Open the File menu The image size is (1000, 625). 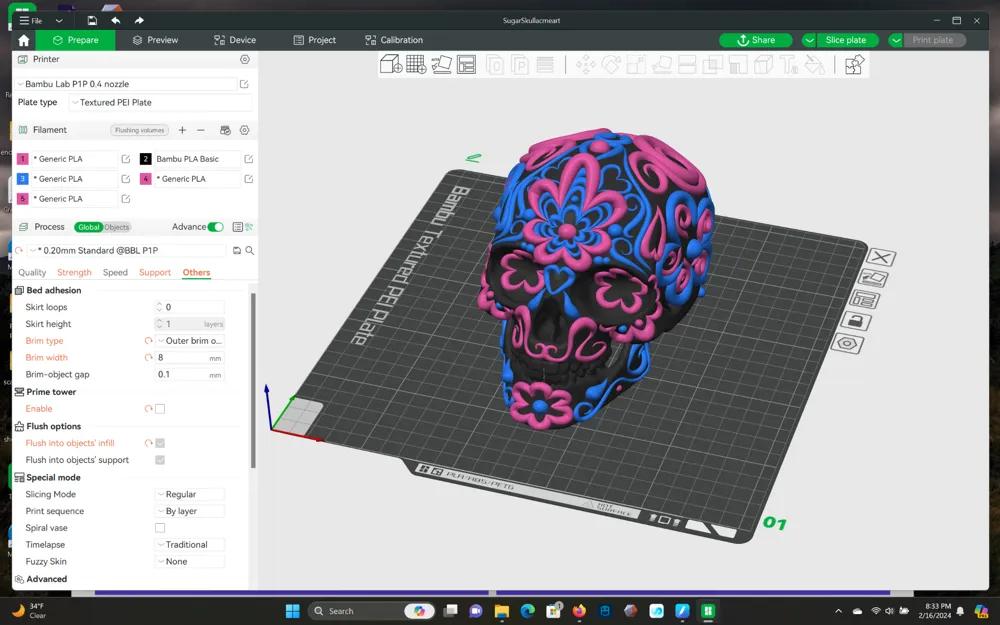(x=31, y=20)
